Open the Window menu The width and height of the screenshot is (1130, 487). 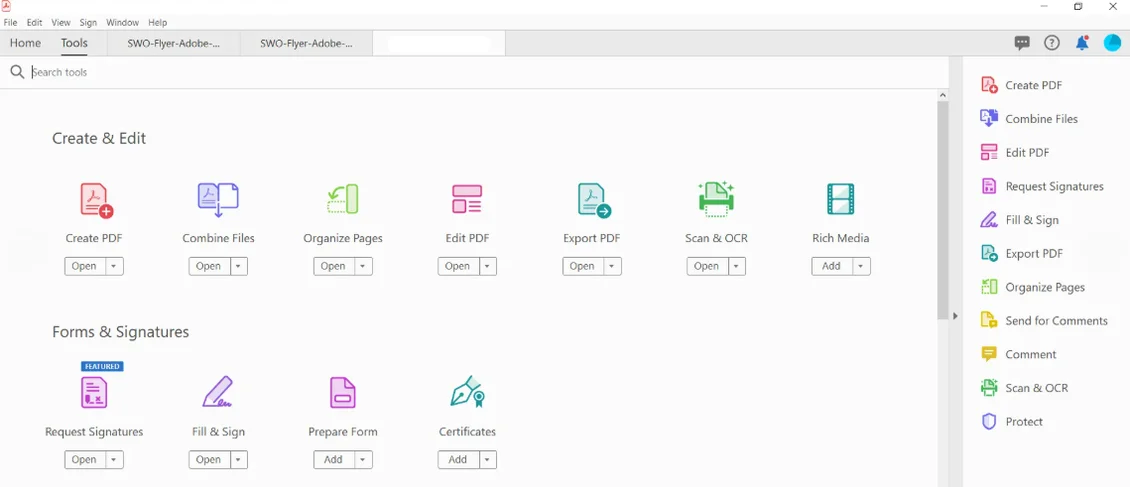(x=123, y=22)
